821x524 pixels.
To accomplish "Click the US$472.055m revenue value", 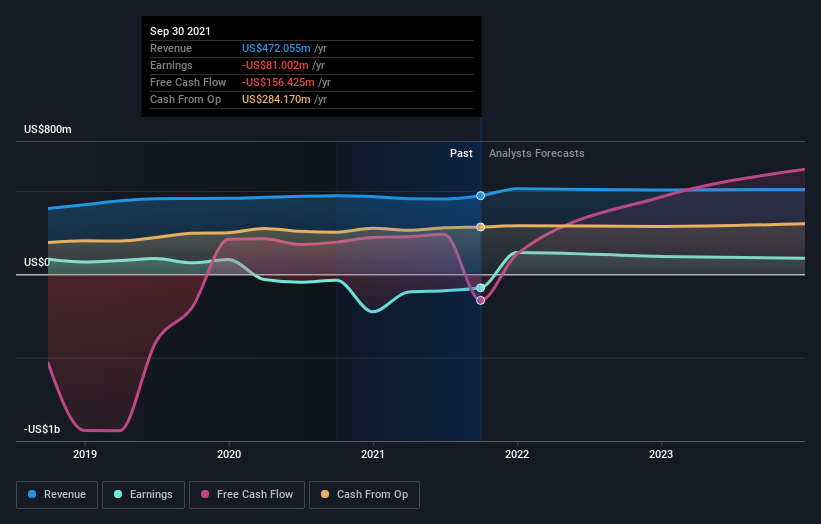I will (x=276, y=48).
